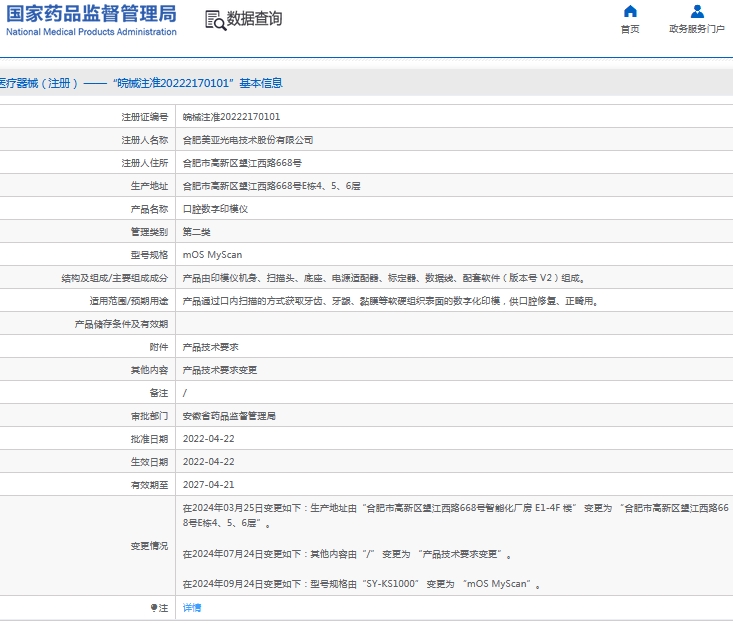
Task: Click the 型号规格 row label
Action: click(x=149, y=255)
